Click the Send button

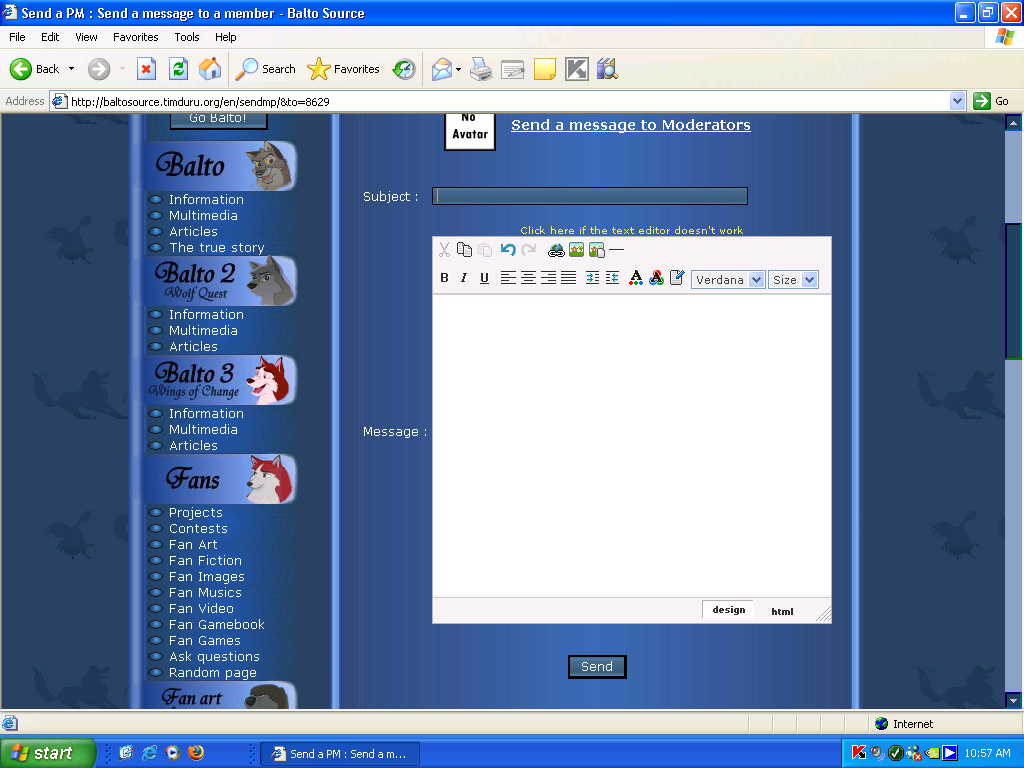point(597,667)
